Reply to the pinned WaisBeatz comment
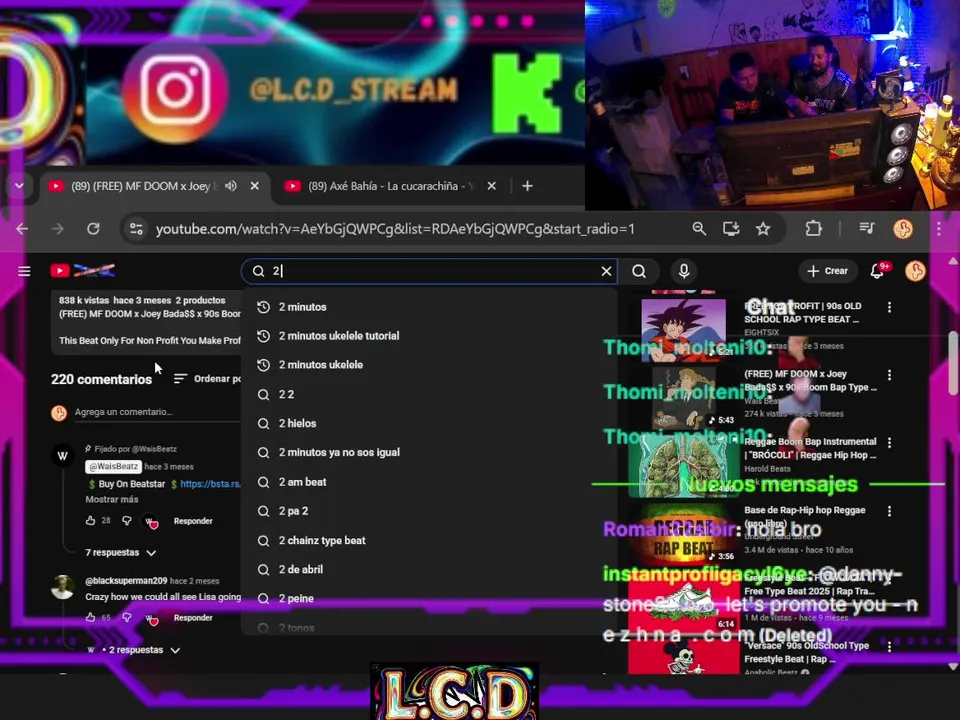 pos(193,521)
